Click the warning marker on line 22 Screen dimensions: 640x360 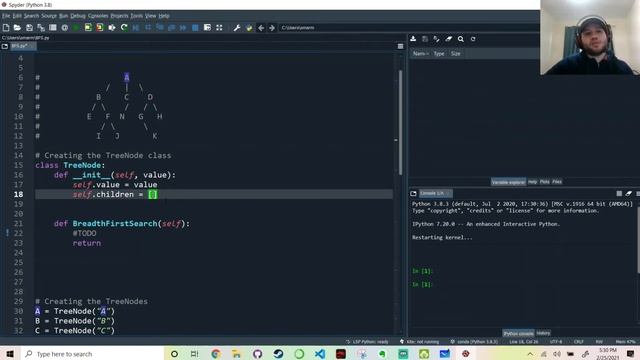tap(7, 233)
